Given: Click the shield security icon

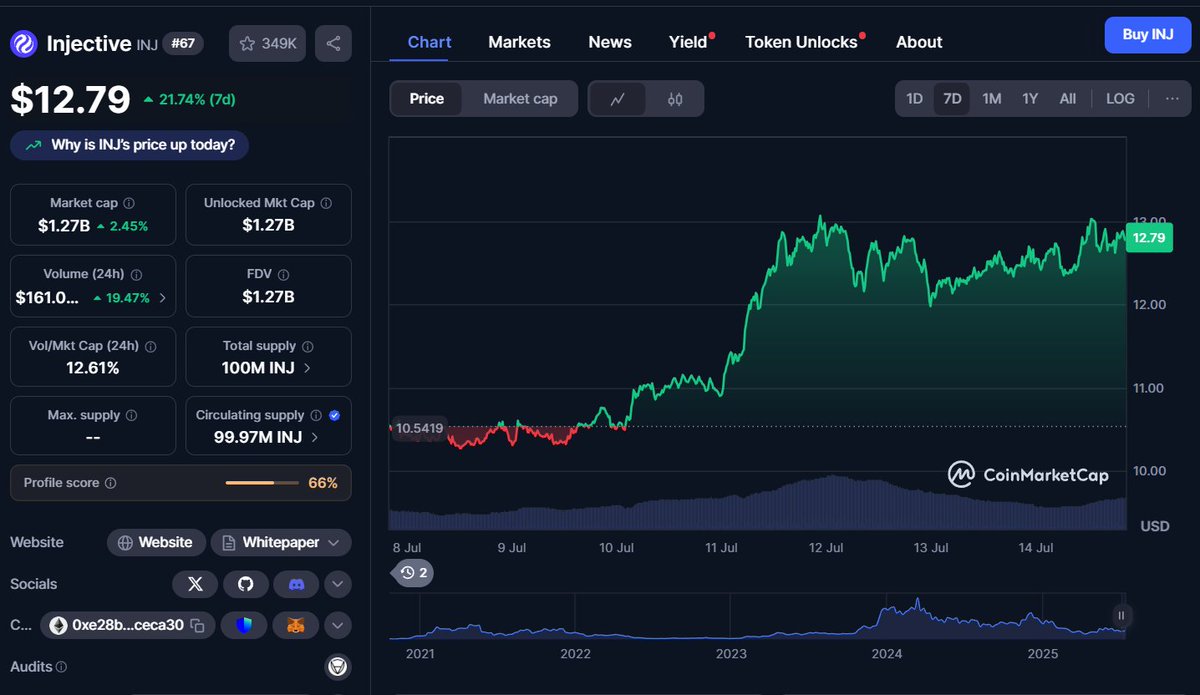Looking at the screenshot, I should click(244, 626).
